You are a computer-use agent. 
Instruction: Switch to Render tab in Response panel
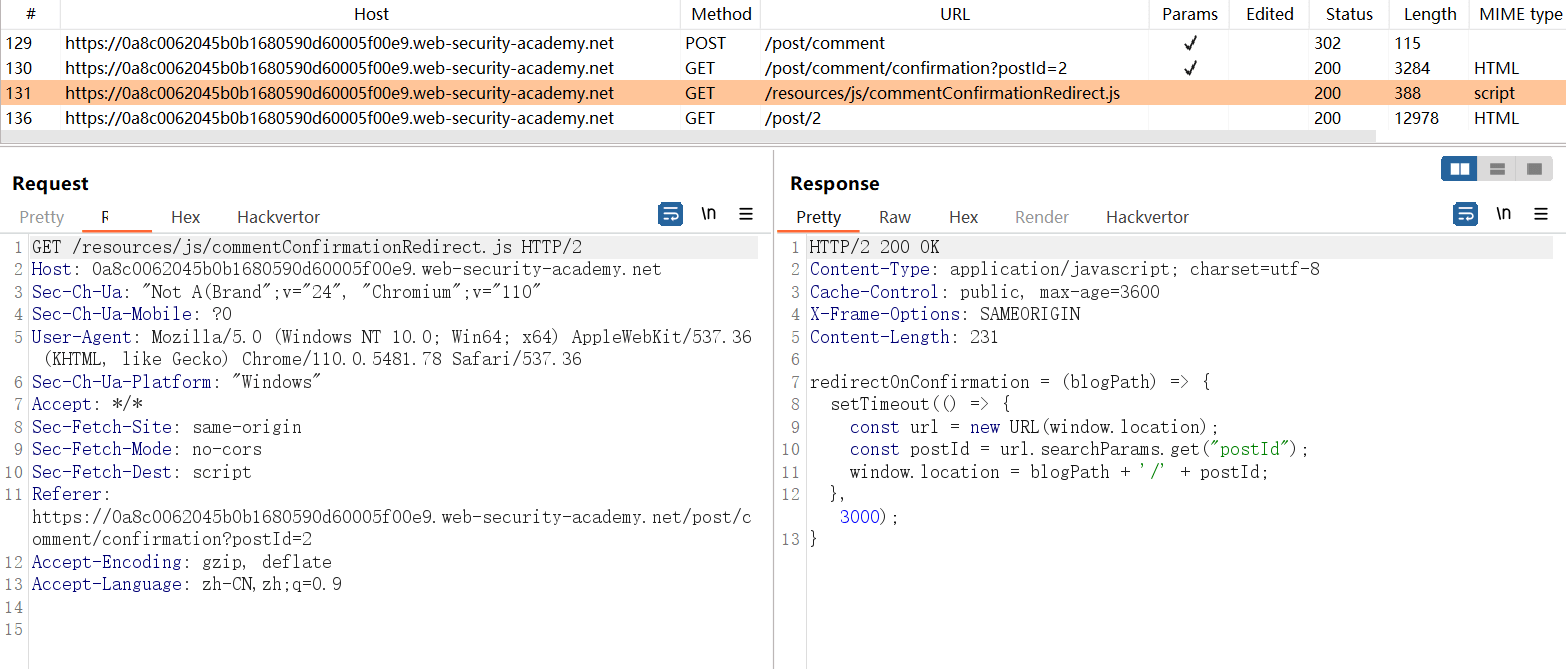click(1041, 217)
